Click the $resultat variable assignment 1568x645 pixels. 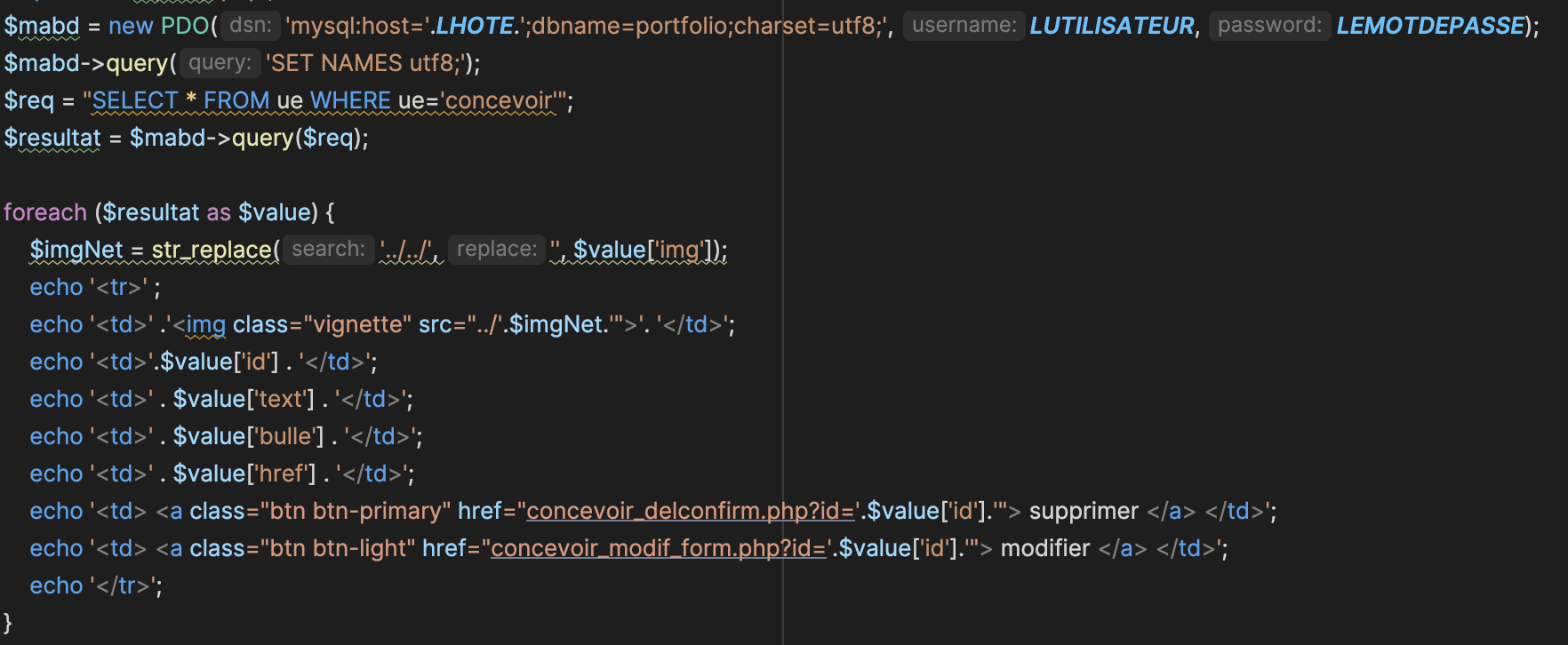point(52,138)
